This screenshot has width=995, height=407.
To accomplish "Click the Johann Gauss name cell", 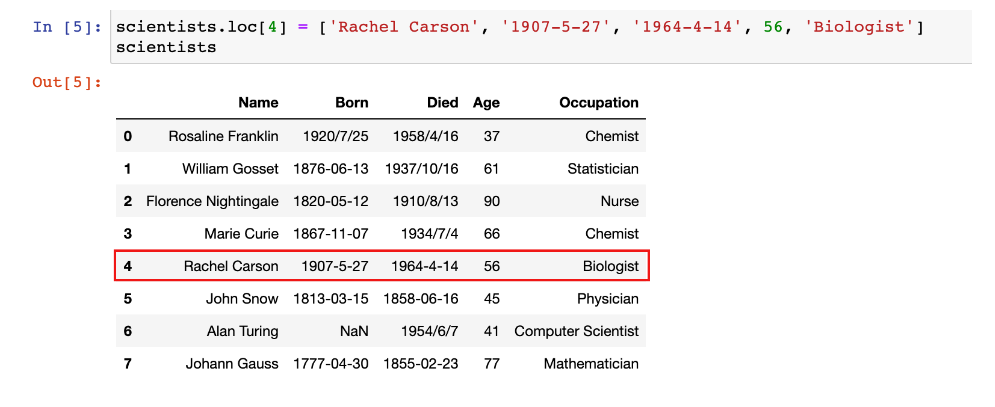I will click(232, 364).
